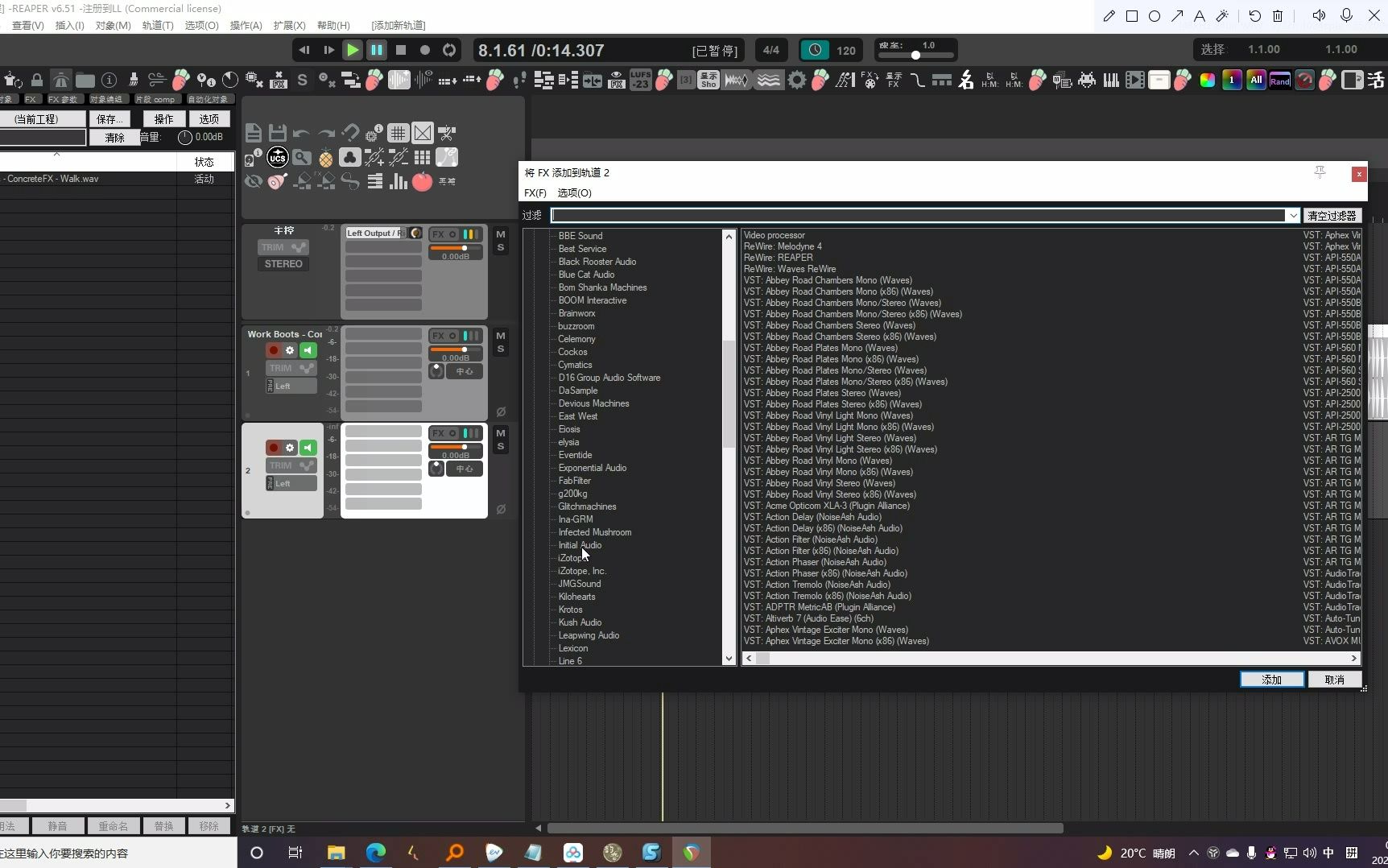This screenshot has width=1388, height=868.
Task: Click the Stop button in transport
Action: pos(401,50)
